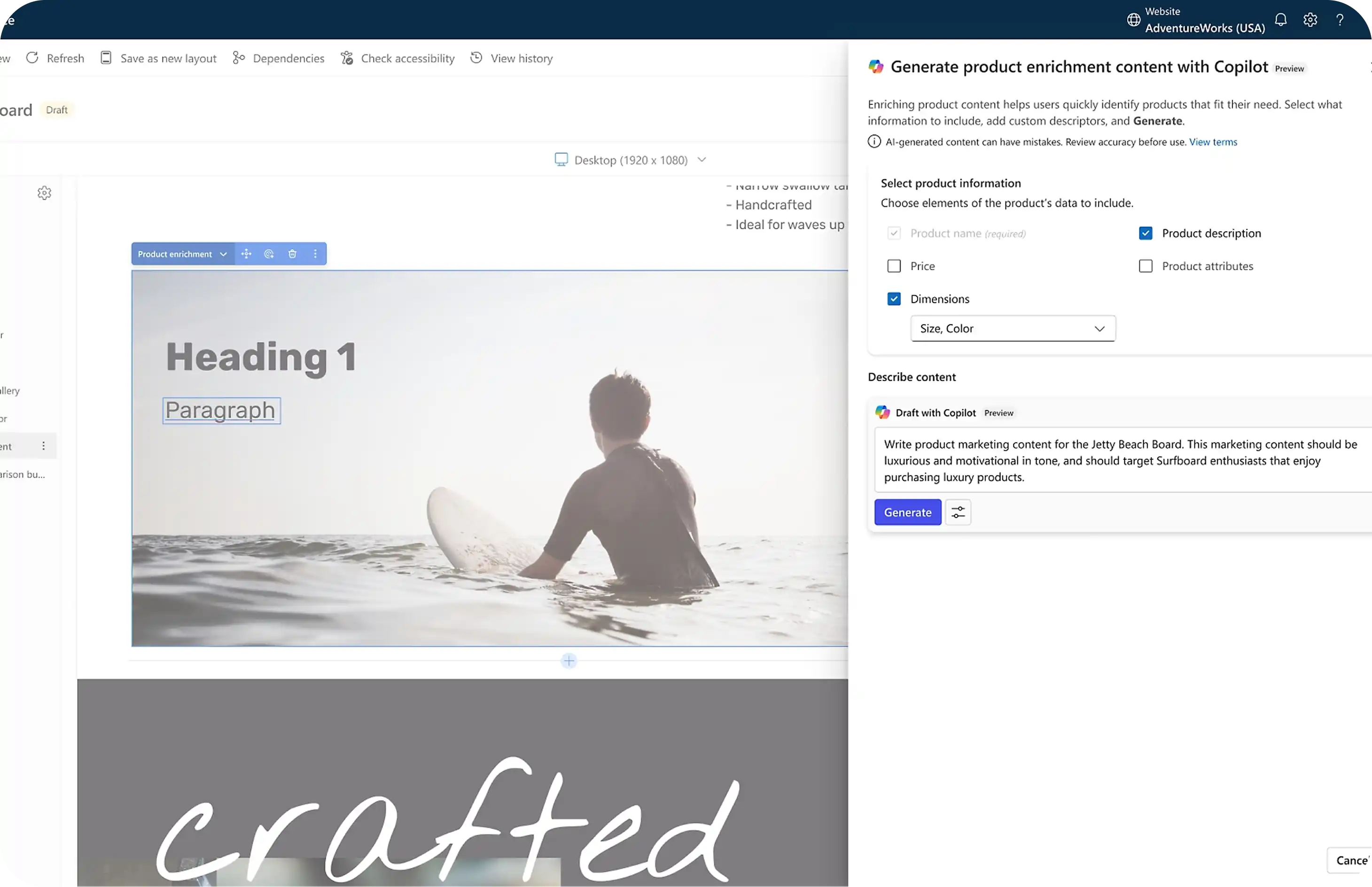Open help via the question mark icon
This screenshot has width=1372, height=887.
tap(1340, 19)
